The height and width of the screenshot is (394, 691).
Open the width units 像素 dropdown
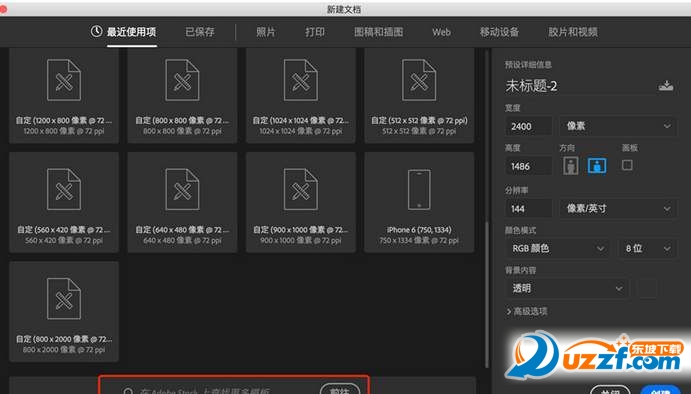pos(618,126)
